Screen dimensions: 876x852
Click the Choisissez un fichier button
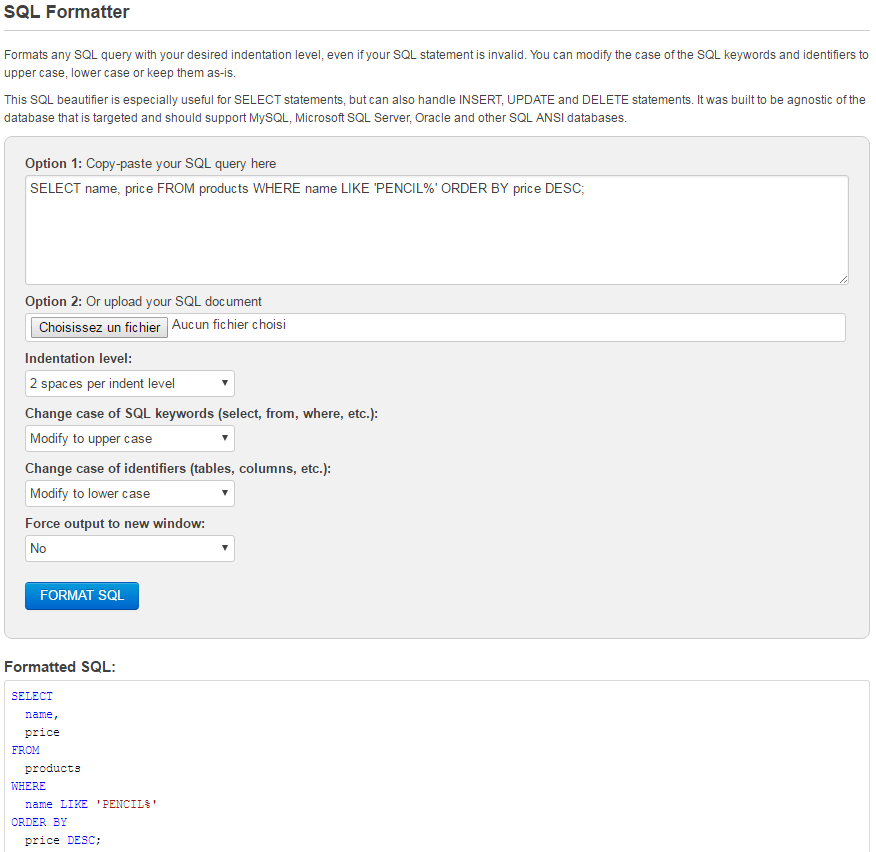[x=100, y=327]
